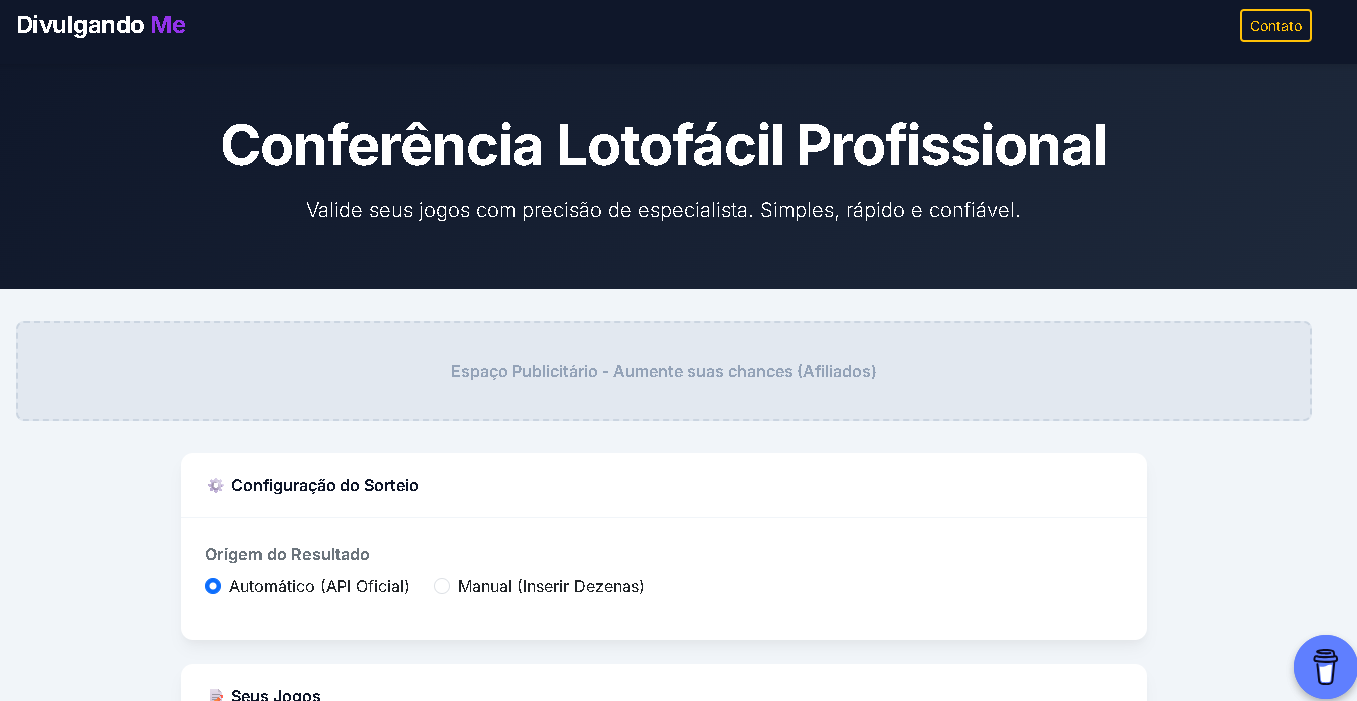Click the hero subtitle about validating games
Viewport: 1357px width, 701px height.
click(663, 210)
